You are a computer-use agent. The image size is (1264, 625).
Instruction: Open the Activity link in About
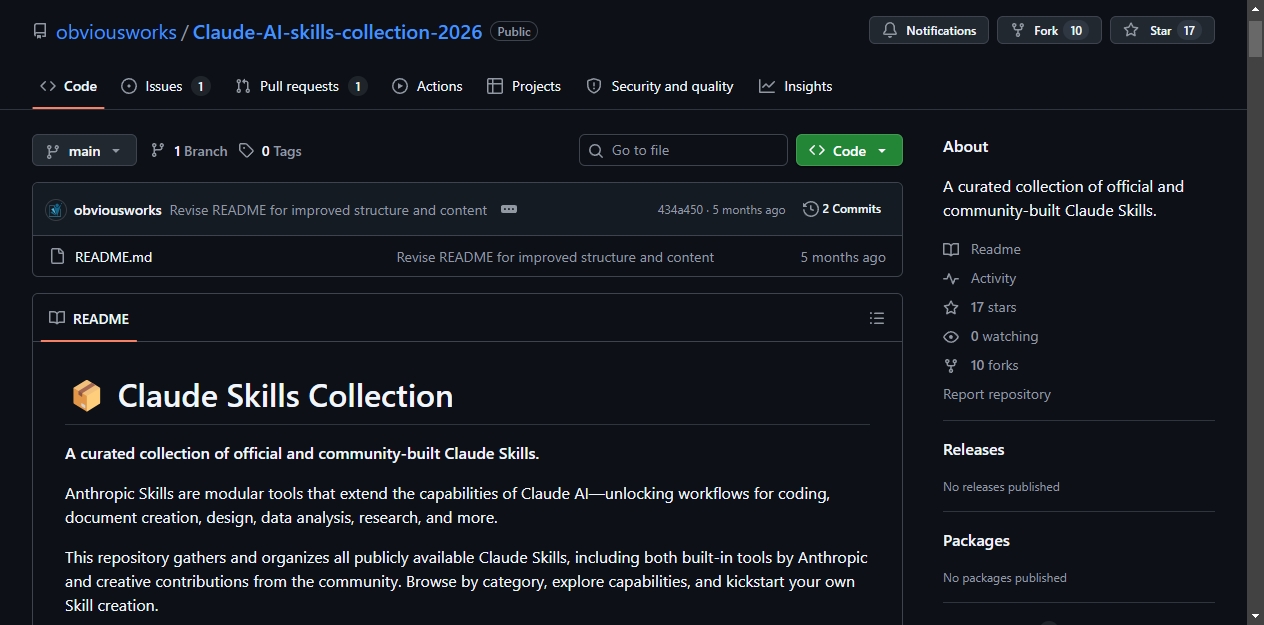(x=980, y=278)
